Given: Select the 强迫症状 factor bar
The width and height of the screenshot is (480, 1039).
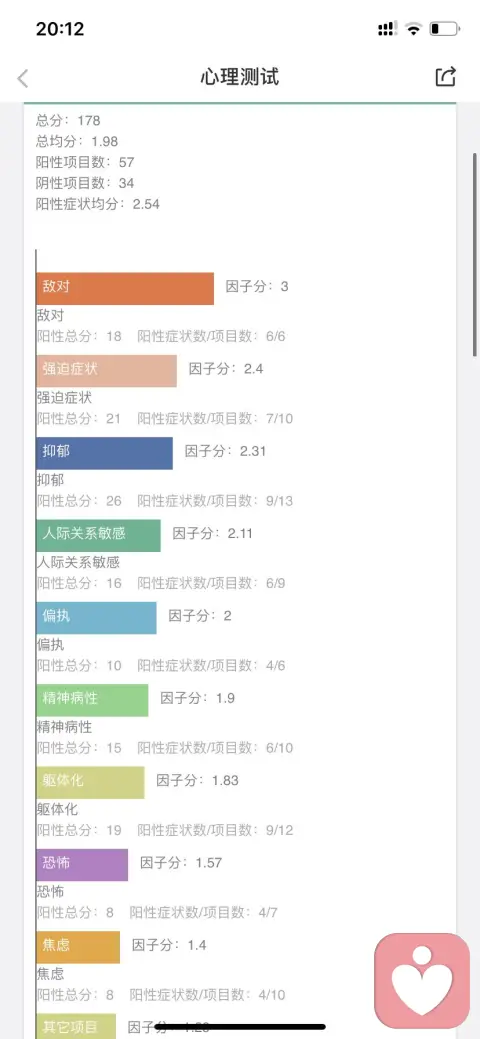Looking at the screenshot, I should click(x=107, y=370).
